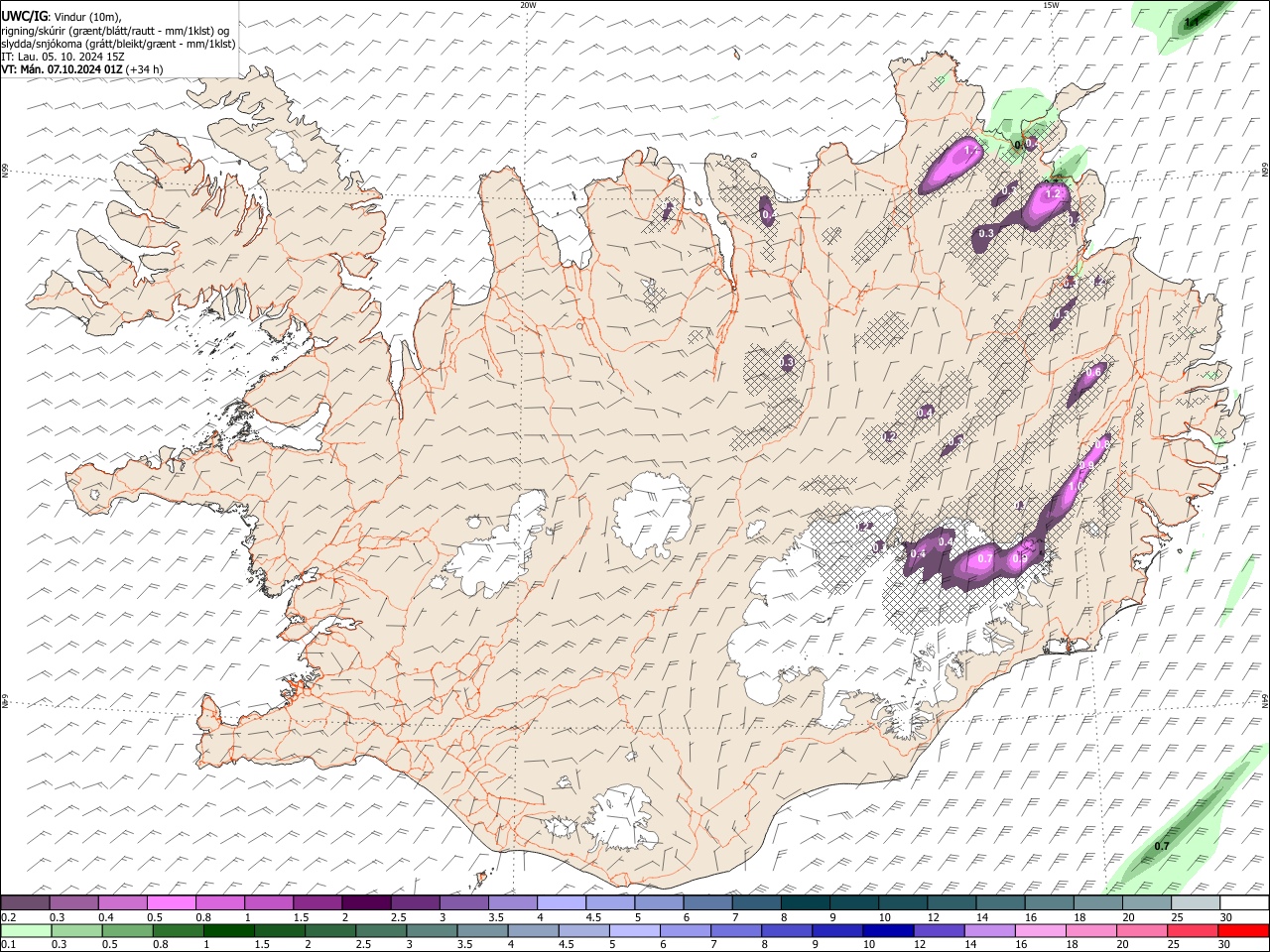Screen dimensions: 1270x952
Task: Select the slydda/snjókoma legend description line
Action: (x=118, y=44)
